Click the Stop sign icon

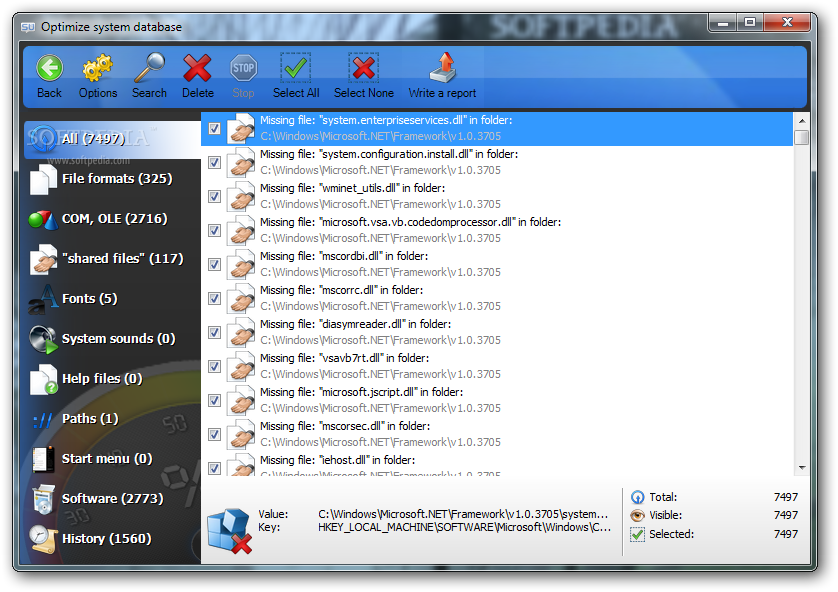(x=243, y=68)
